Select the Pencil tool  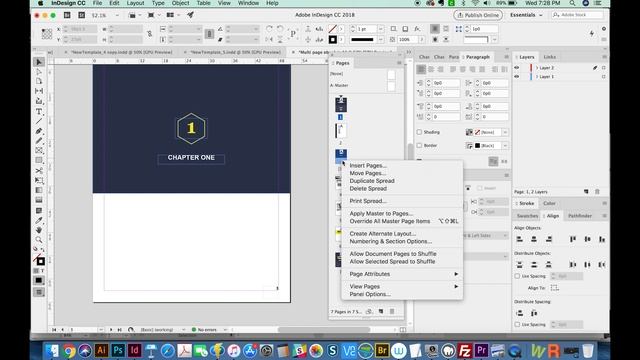point(39,141)
